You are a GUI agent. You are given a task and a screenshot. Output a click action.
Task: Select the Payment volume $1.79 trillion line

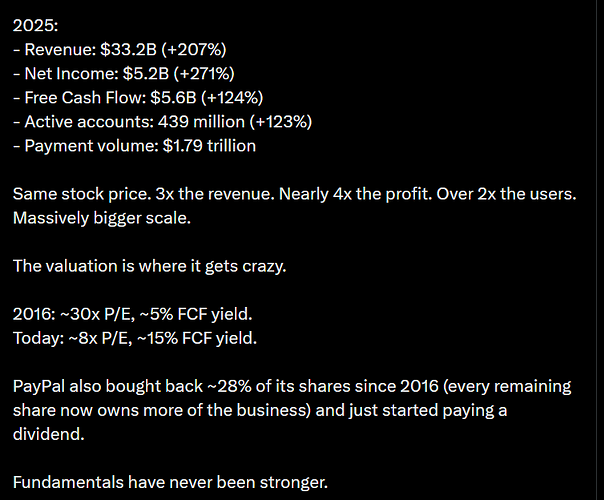(x=134, y=146)
